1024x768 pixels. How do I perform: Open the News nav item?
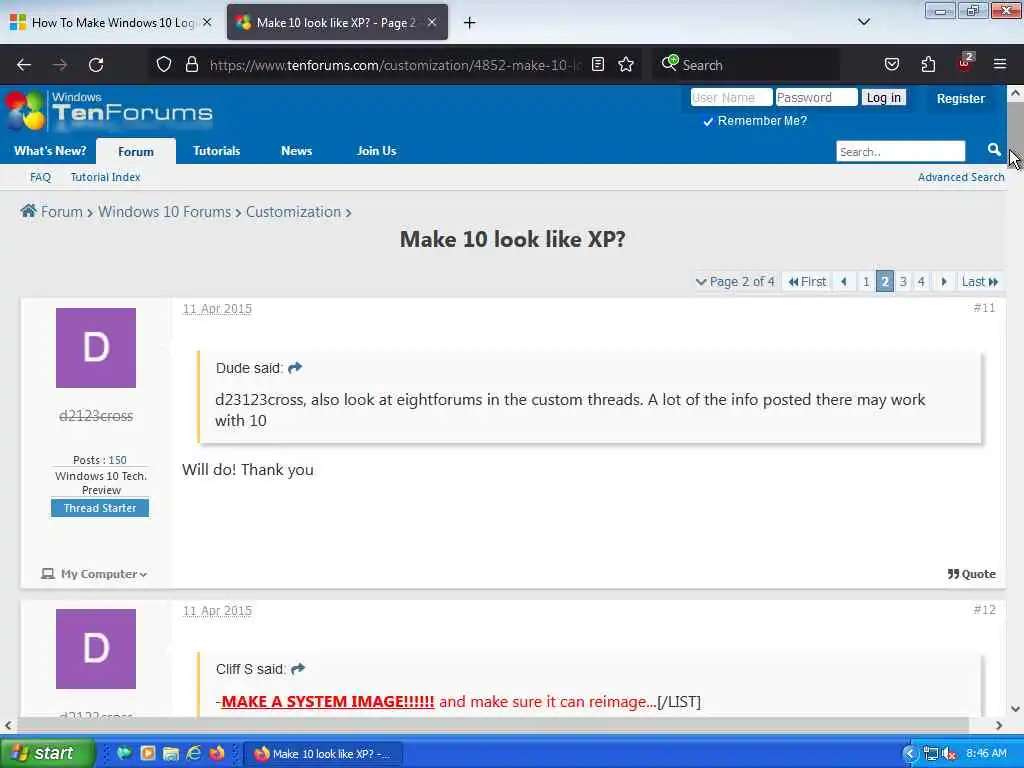coord(296,151)
